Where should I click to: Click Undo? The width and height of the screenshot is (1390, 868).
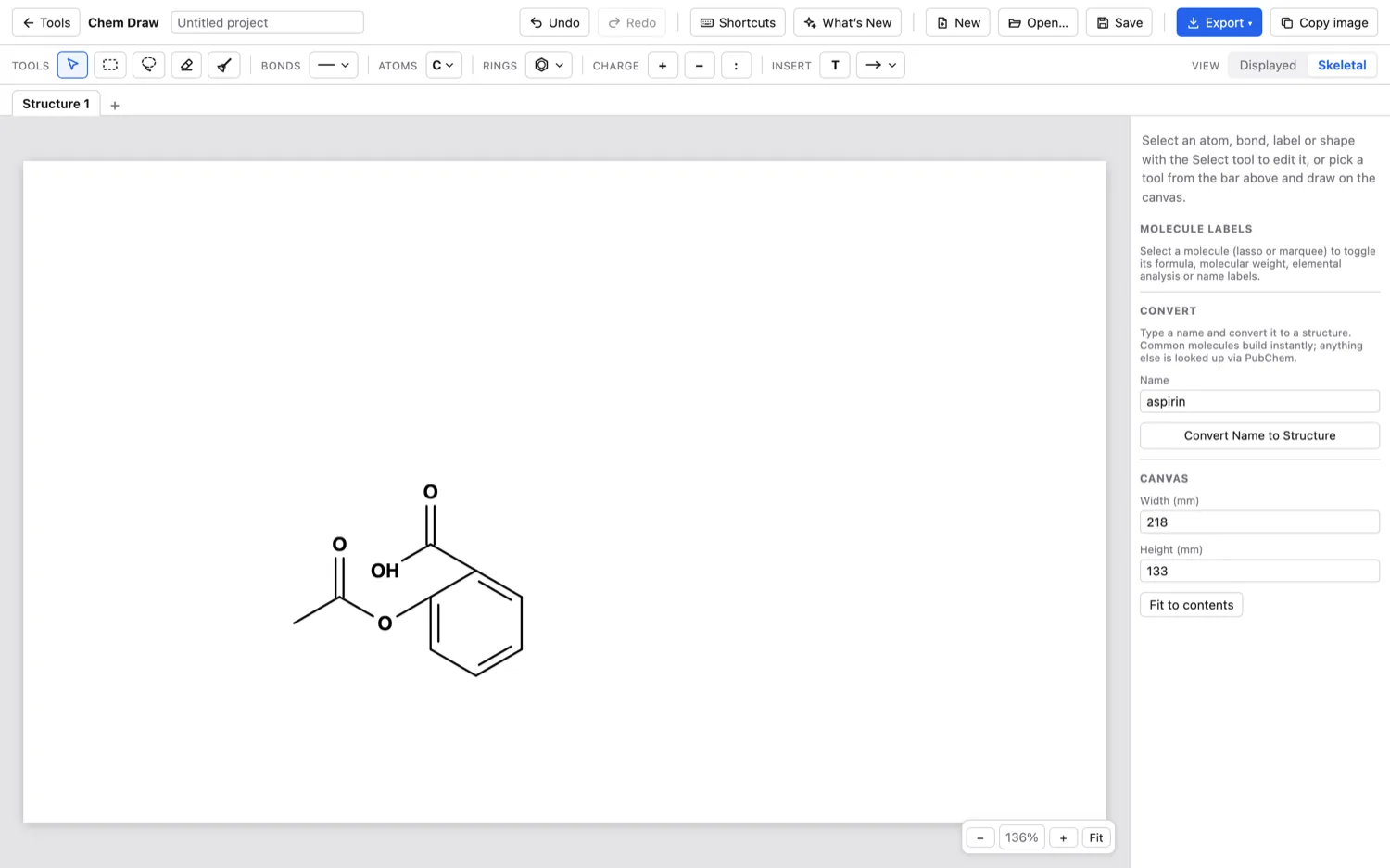[x=554, y=22]
